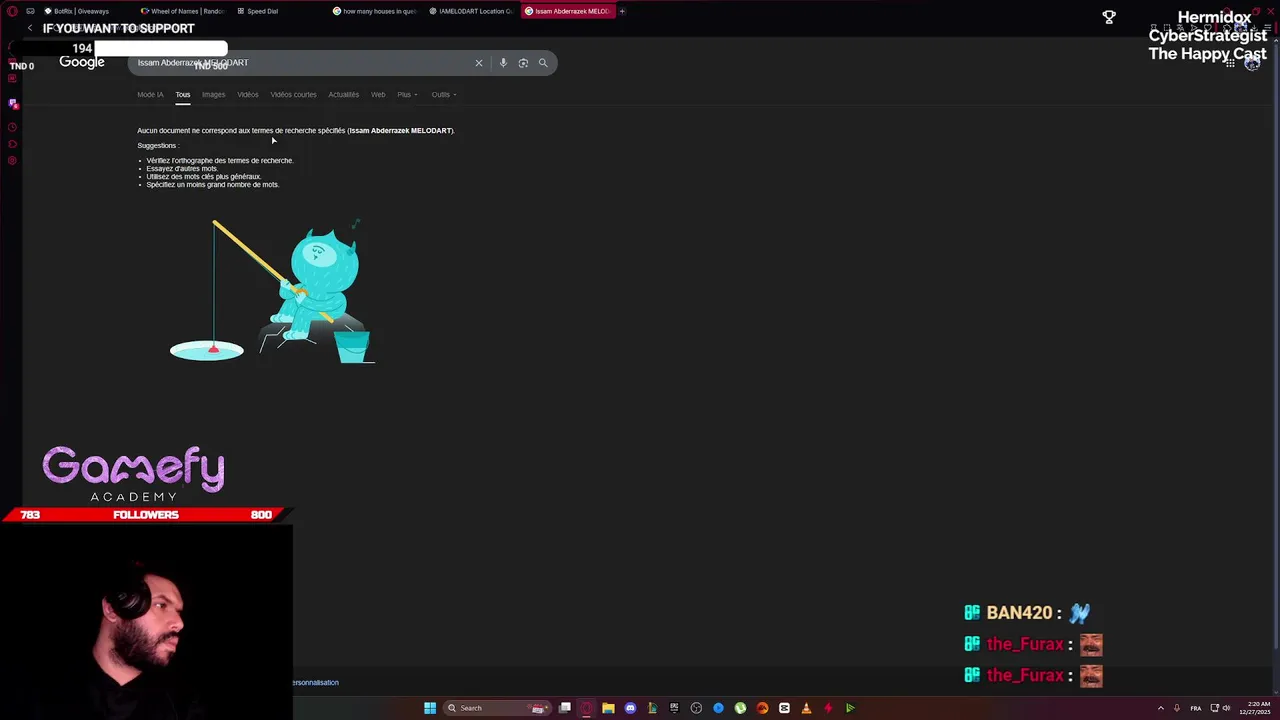Submit search with magnifying glass icon
Viewport: 1280px width, 720px height.
(543, 63)
